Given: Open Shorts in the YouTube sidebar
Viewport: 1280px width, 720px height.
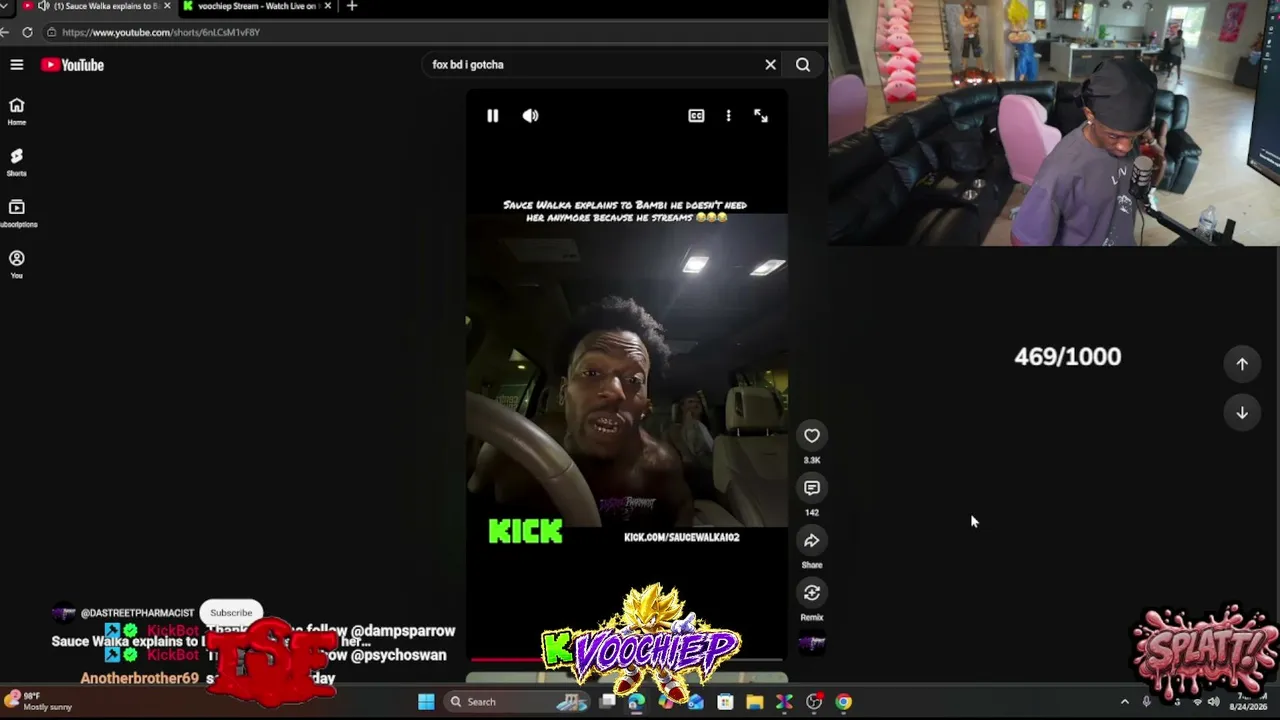Looking at the screenshot, I should click(x=17, y=162).
